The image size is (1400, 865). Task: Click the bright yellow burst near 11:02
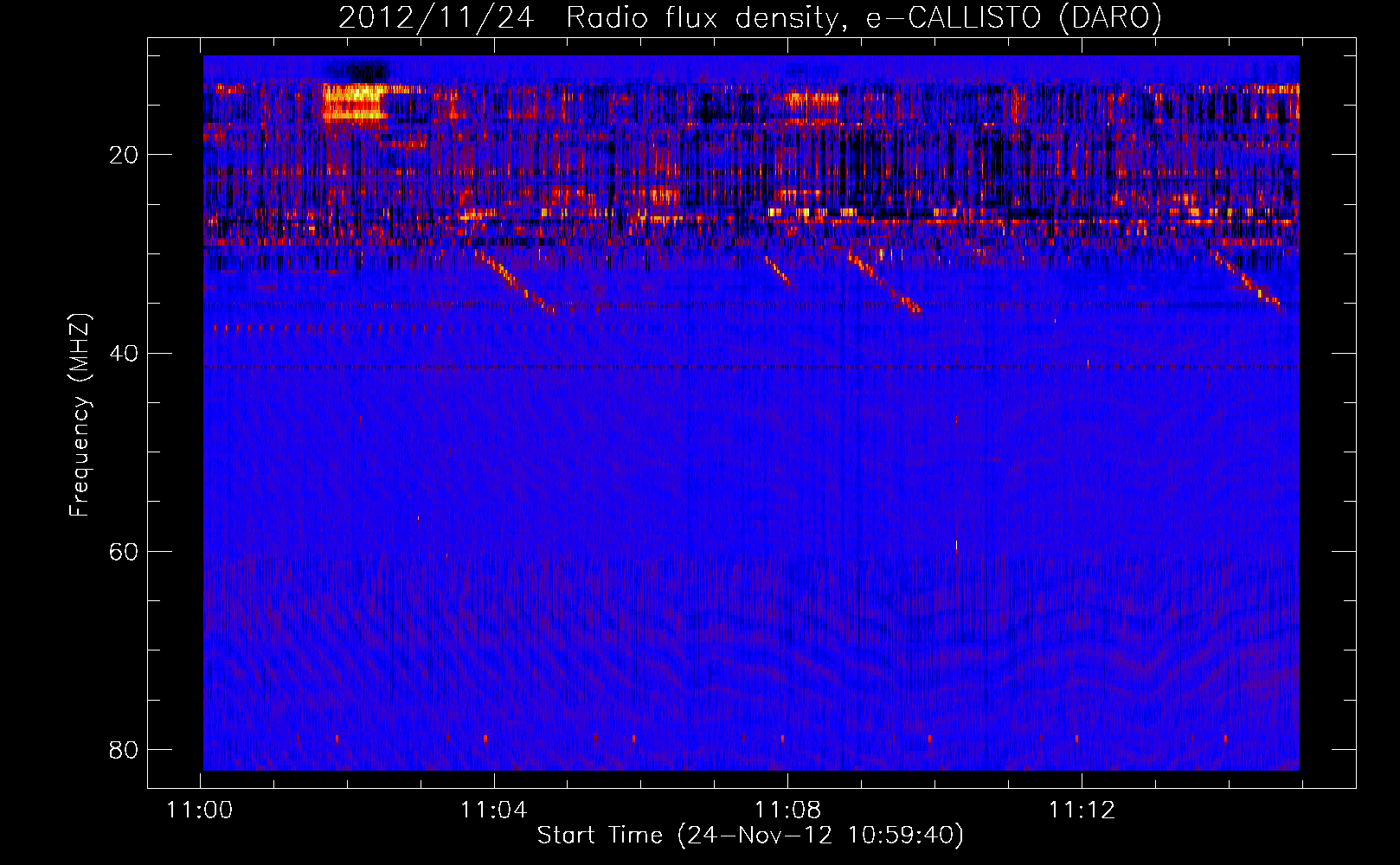coord(355,101)
